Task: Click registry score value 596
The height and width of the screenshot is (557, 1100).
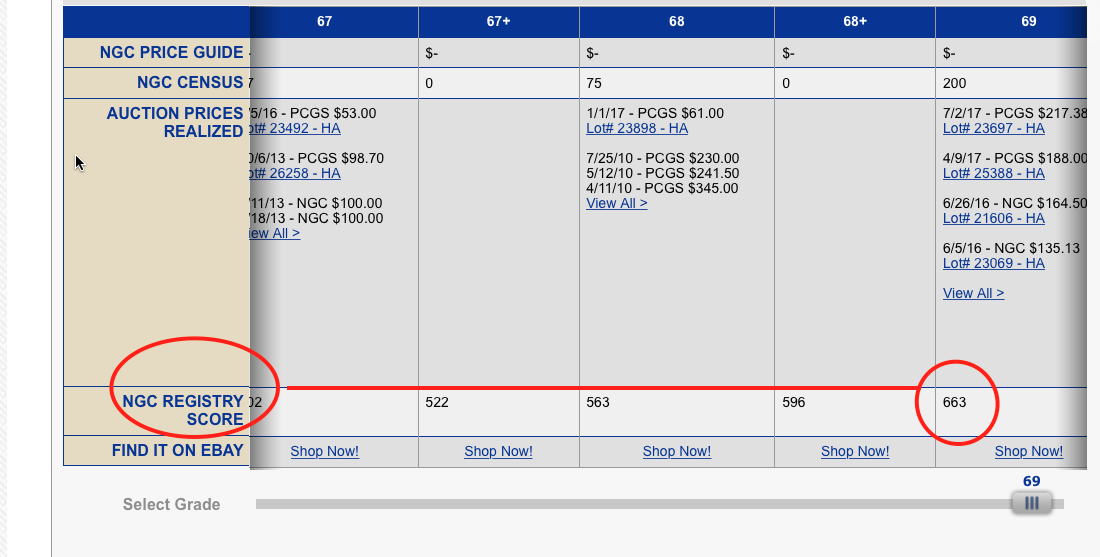Action: [793, 402]
